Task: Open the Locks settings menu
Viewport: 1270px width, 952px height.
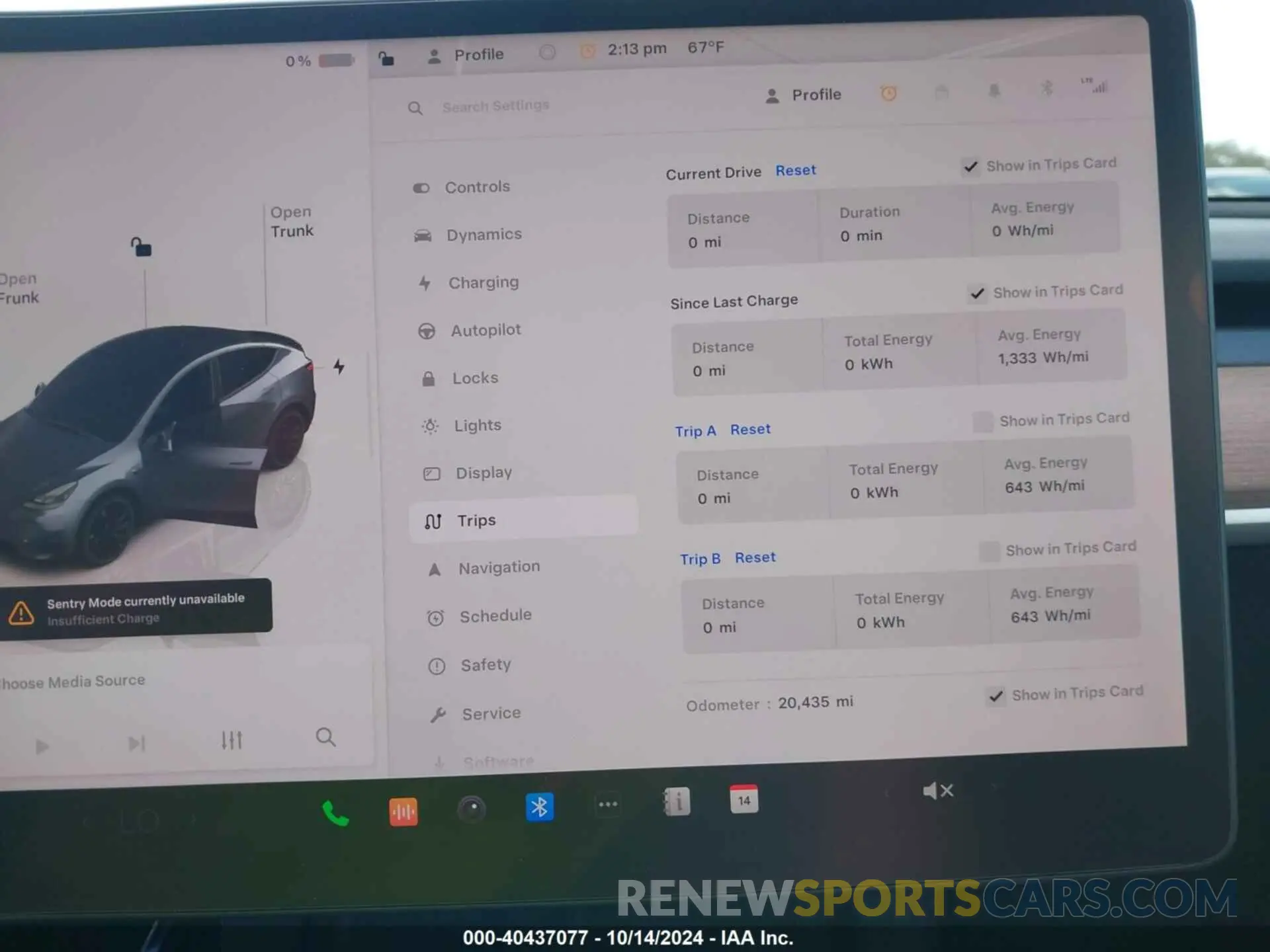Action: pyautogui.click(x=460, y=378)
